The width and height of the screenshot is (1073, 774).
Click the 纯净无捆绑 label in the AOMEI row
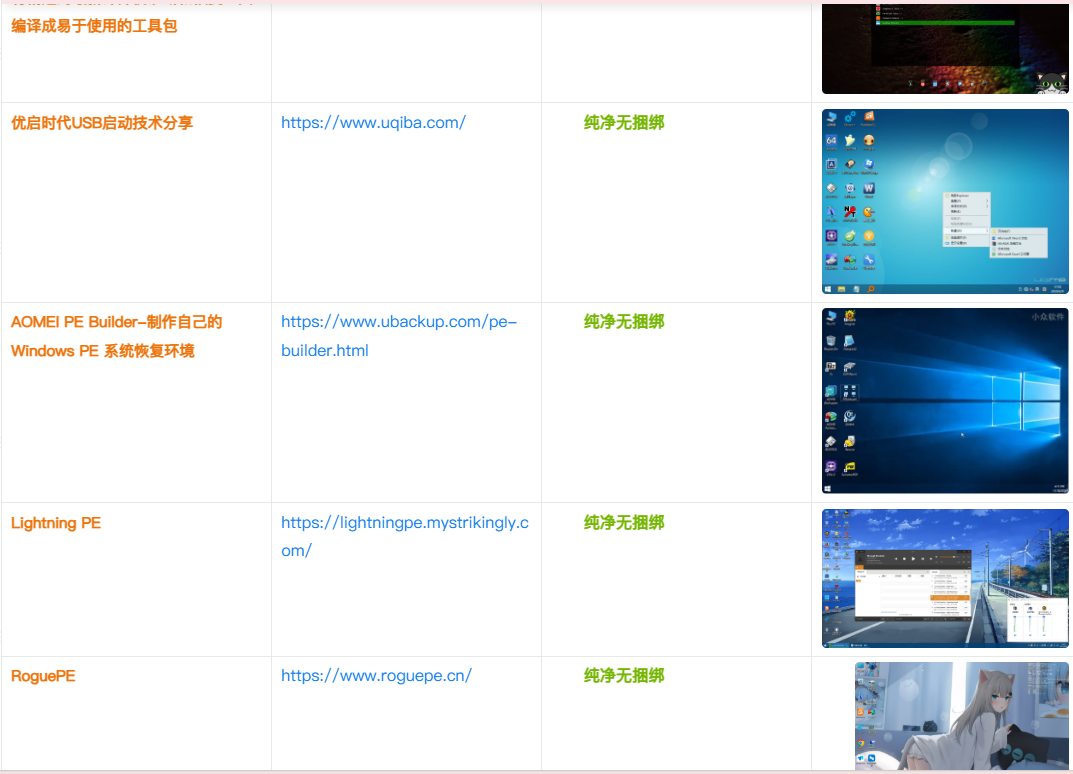(x=624, y=322)
